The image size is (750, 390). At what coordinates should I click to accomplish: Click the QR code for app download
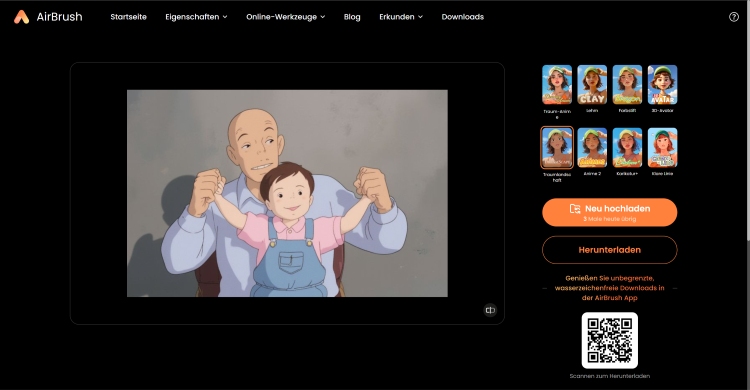[609, 340]
